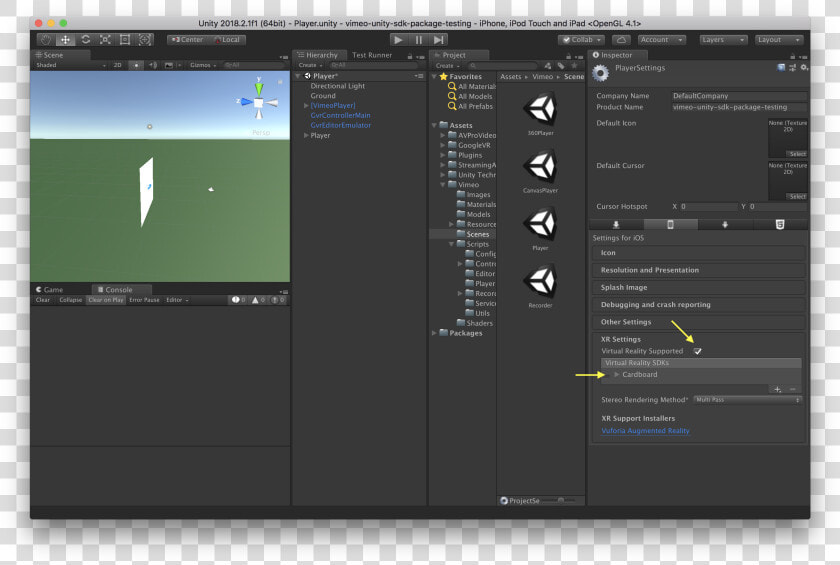This screenshot has height=565, width=840.
Task: Open the cloud Services button
Action: pos(621,40)
